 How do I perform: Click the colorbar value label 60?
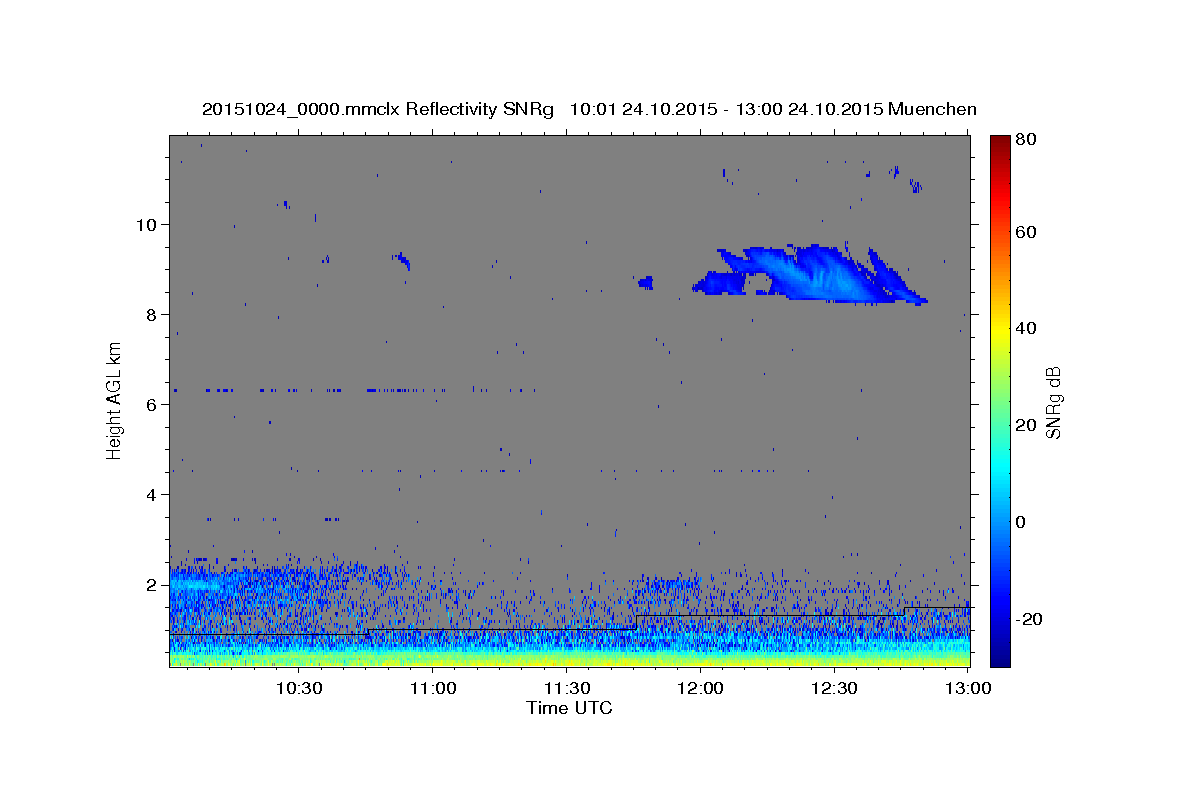[x=1025, y=232]
